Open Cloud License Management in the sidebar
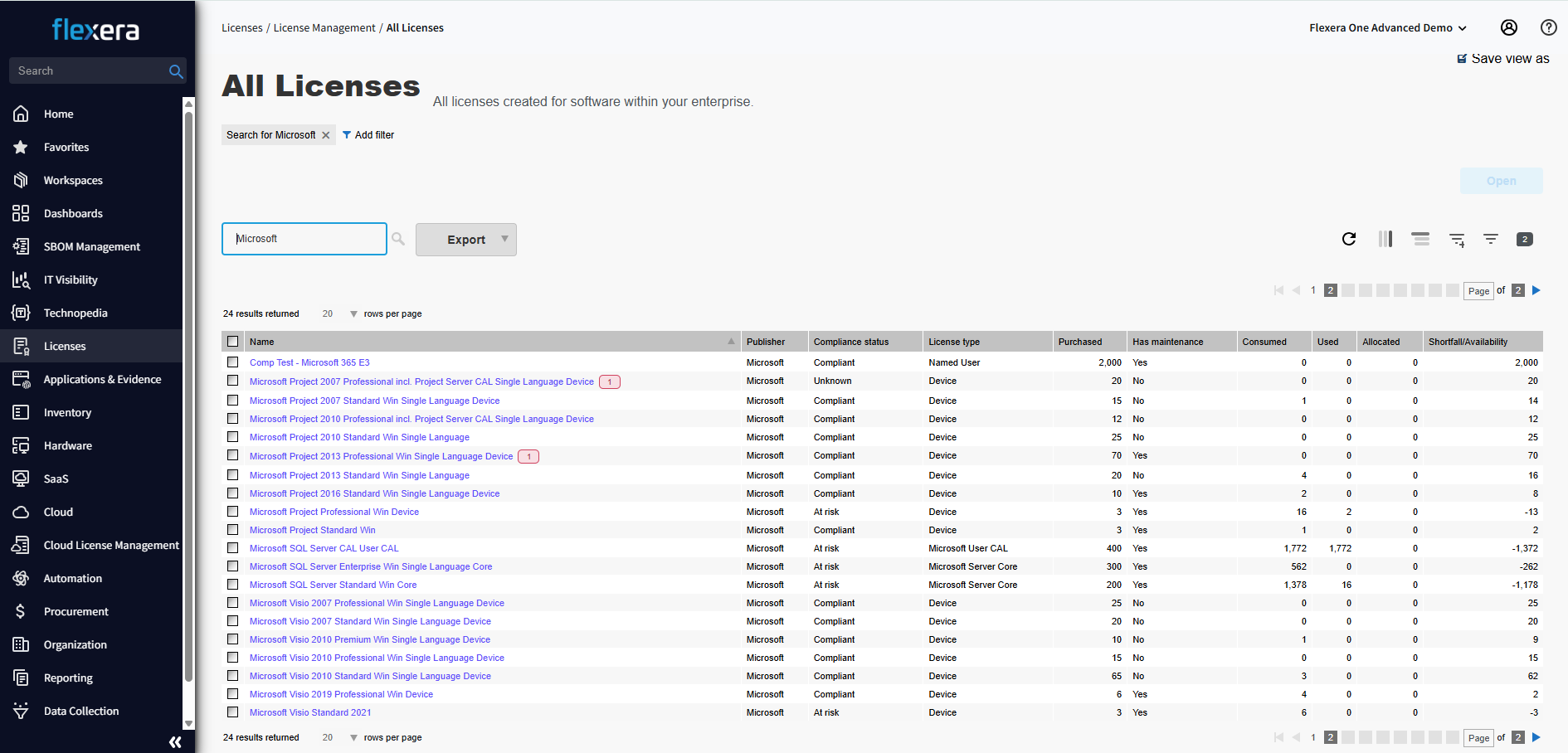The image size is (1568, 753). tap(111, 545)
